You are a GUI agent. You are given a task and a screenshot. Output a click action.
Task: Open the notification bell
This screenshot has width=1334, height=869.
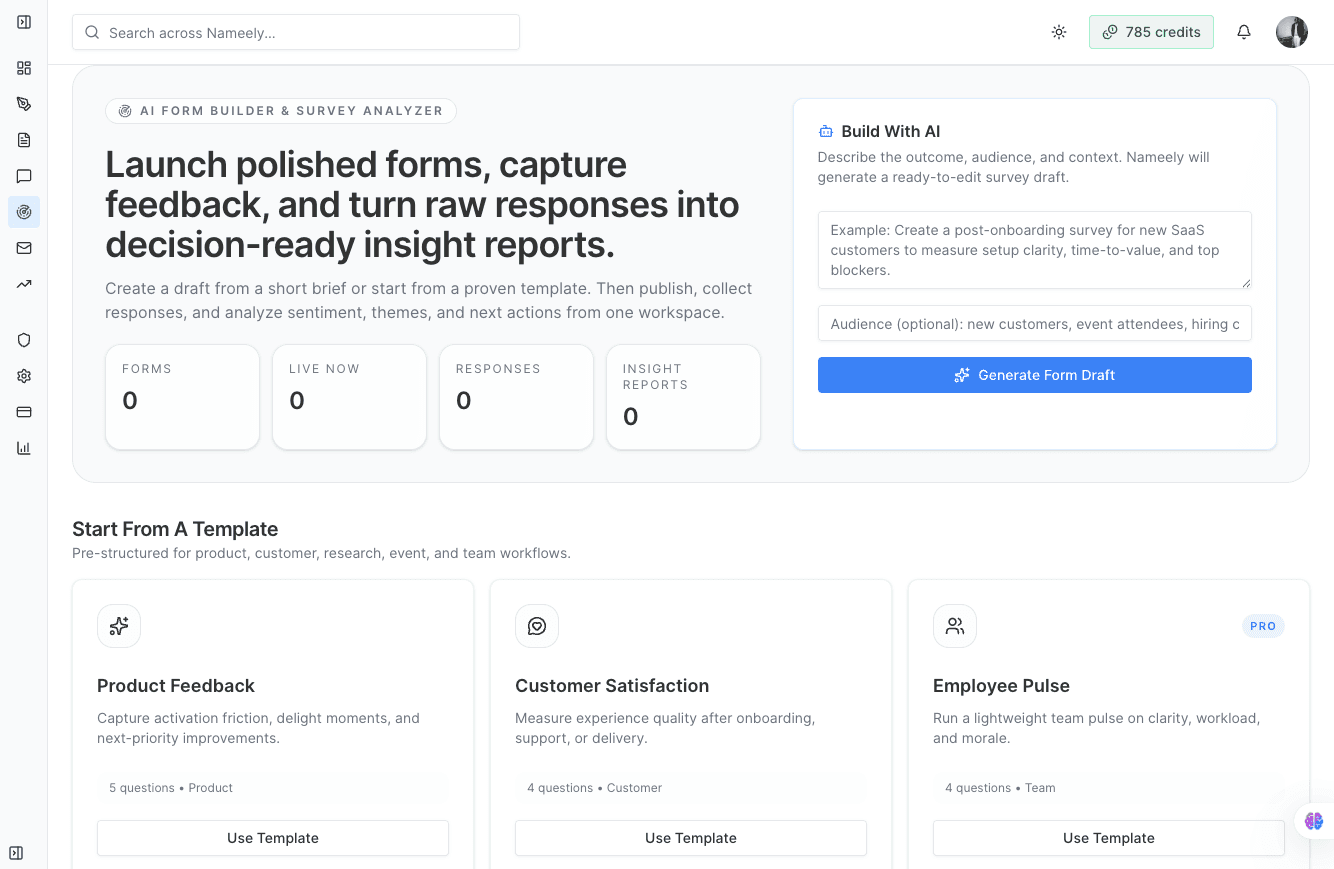(x=1243, y=32)
